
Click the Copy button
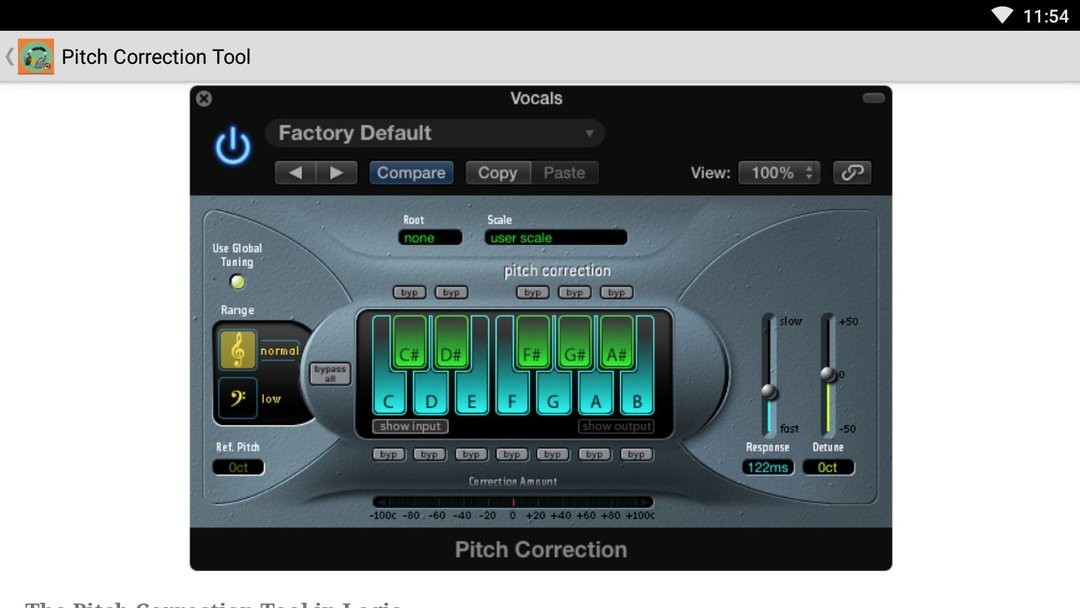pos(497,172)
